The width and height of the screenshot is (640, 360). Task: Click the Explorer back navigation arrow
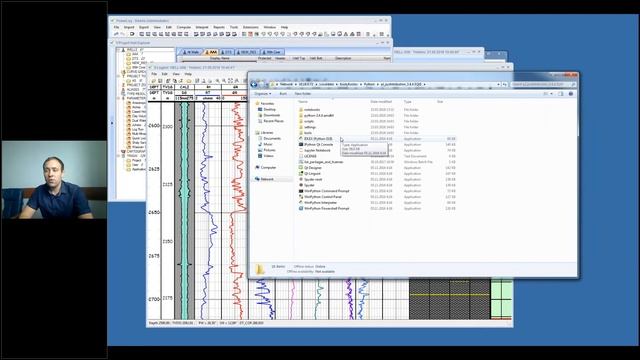254,84
